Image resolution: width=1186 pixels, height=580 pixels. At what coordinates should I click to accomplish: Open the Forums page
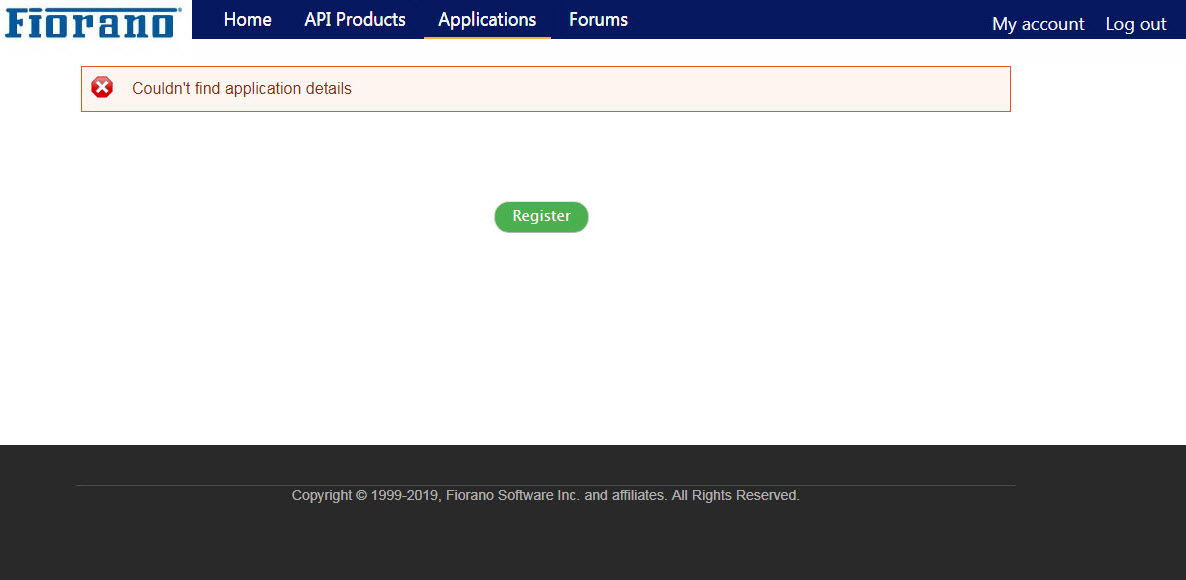(598, 20)
